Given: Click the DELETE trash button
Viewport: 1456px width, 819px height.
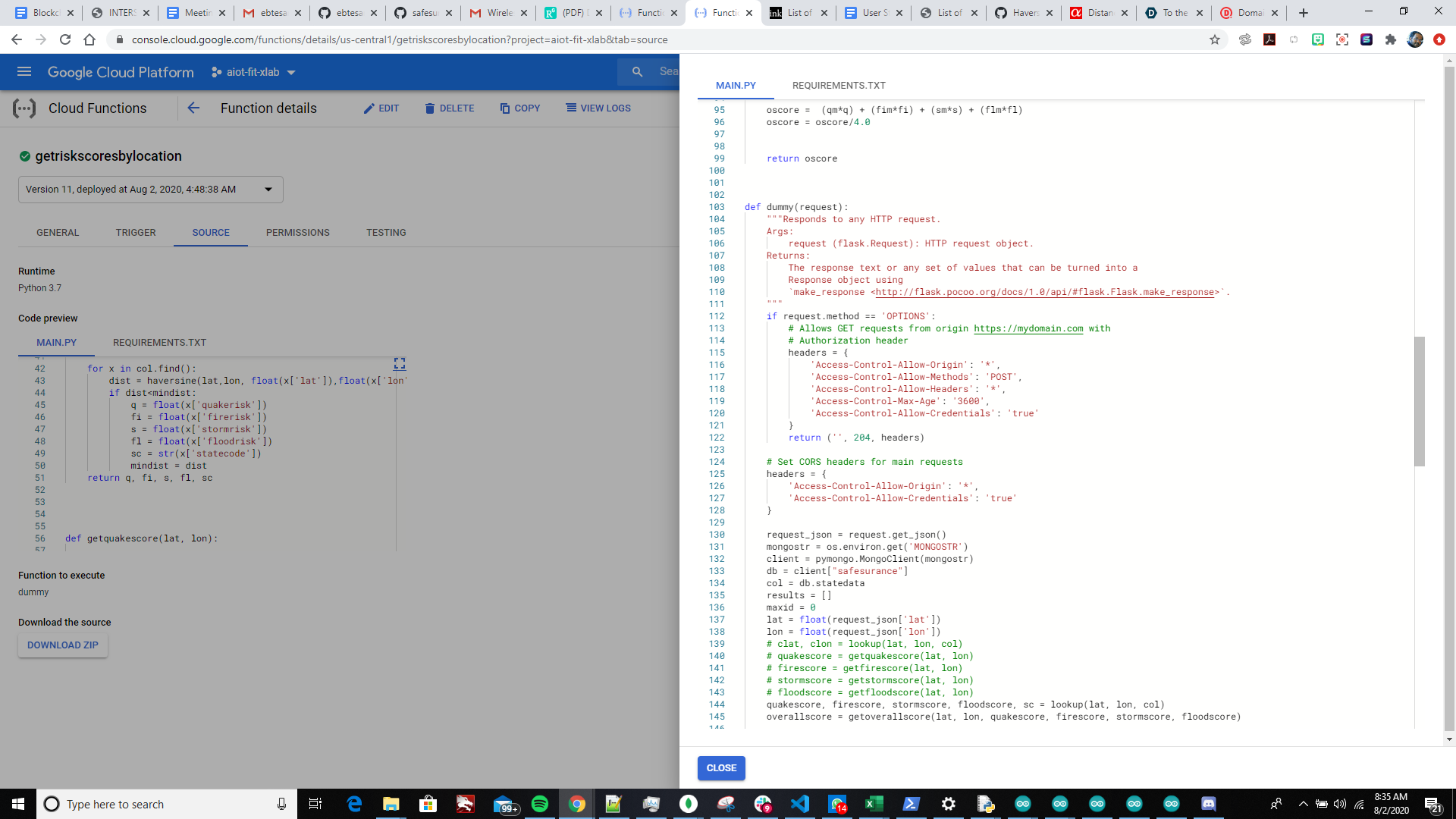Looking at the screenshot, I should (450, 108).
